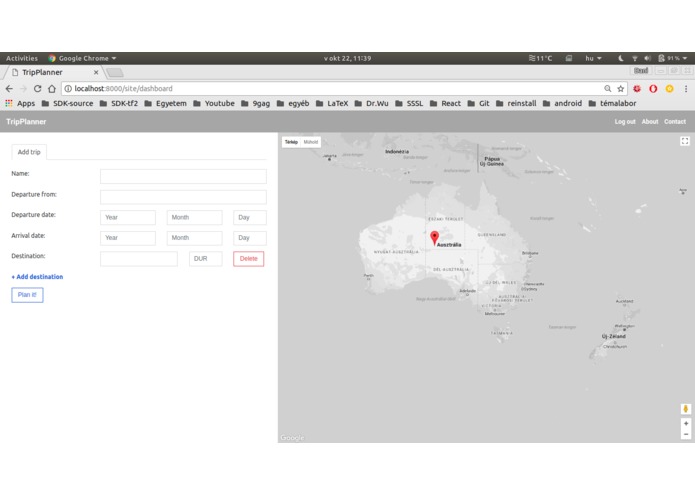Open the Chrome three-dot menu
695x494 pixels.
686,89
